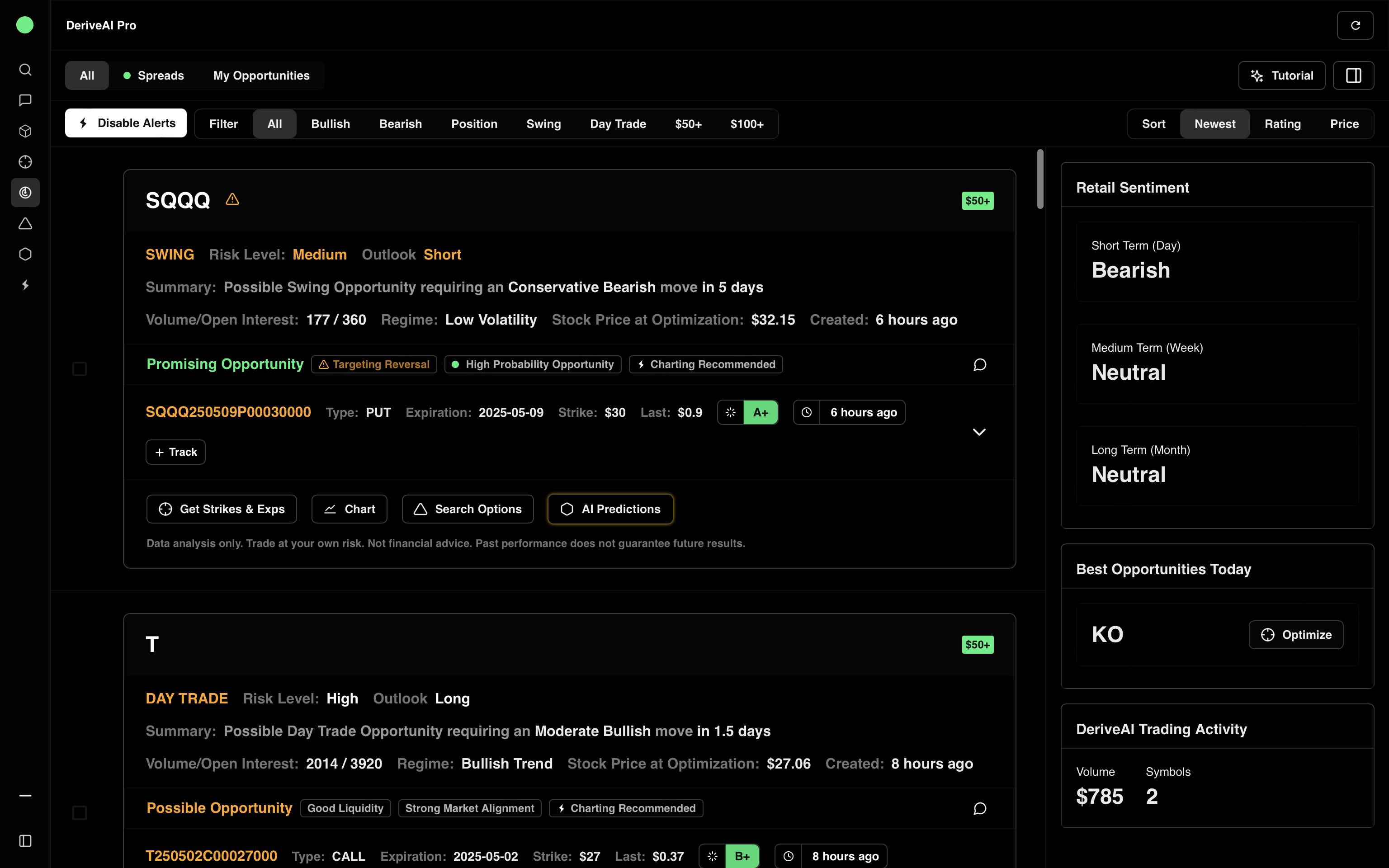The image size is (1389, 868).
Task: Check the checkbox beside SQQQ card
Action: pyautogui.click(x=80, y=368)
